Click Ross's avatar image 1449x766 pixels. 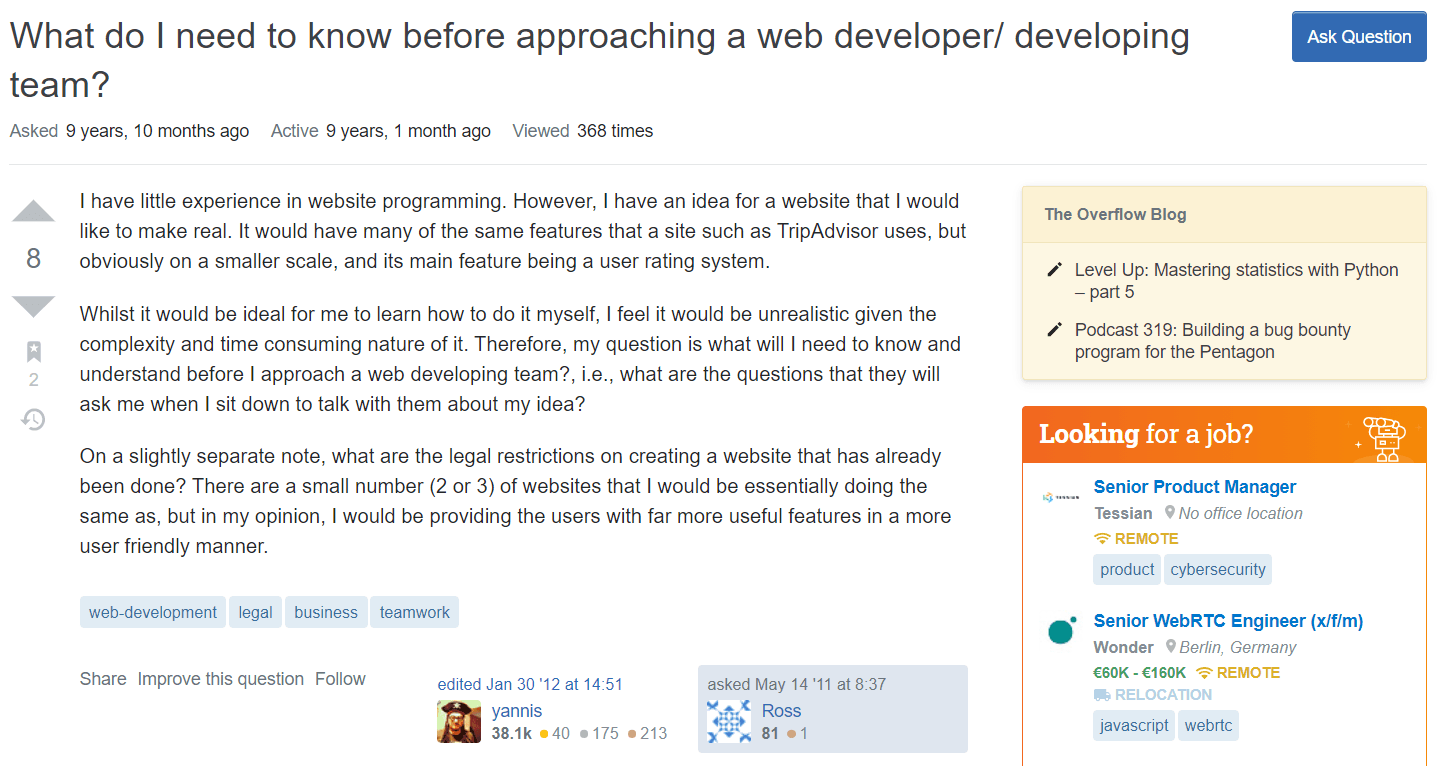729,720
